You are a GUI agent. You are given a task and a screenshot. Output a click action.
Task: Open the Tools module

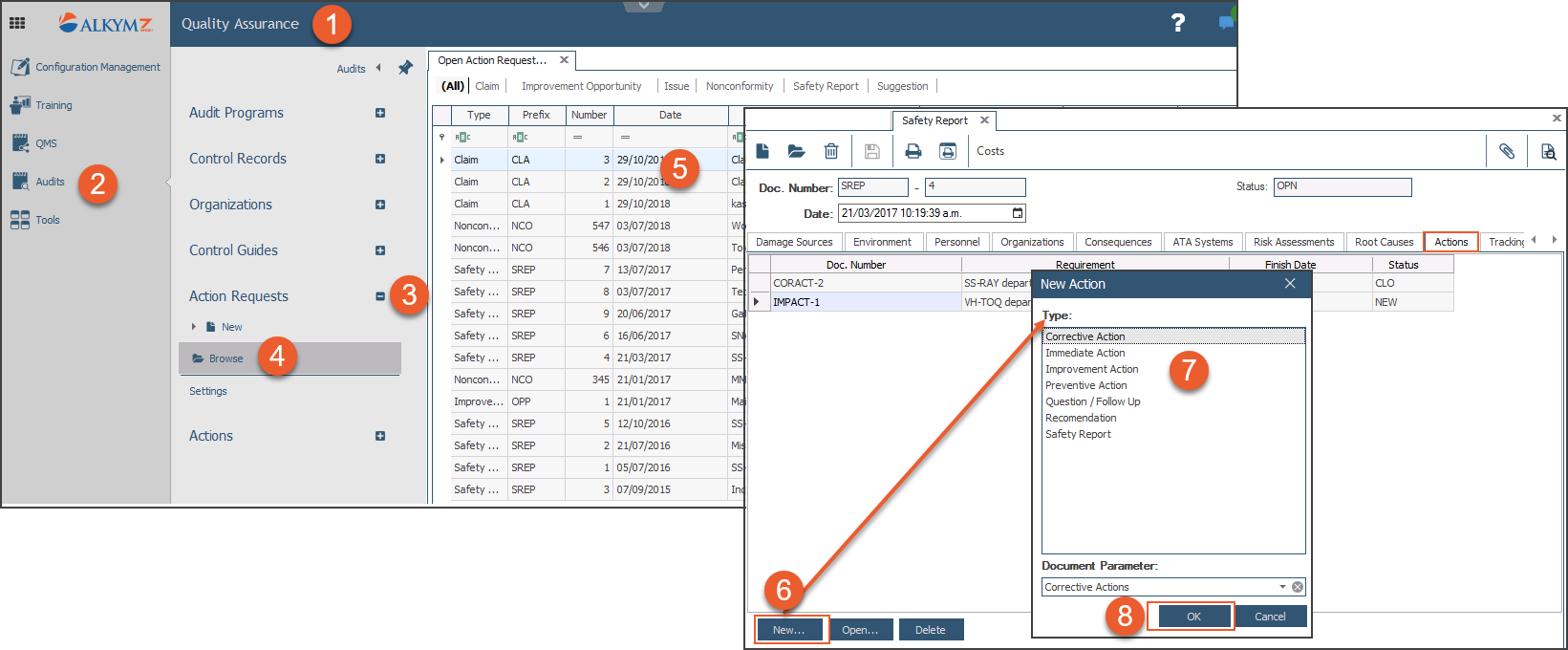35,220
